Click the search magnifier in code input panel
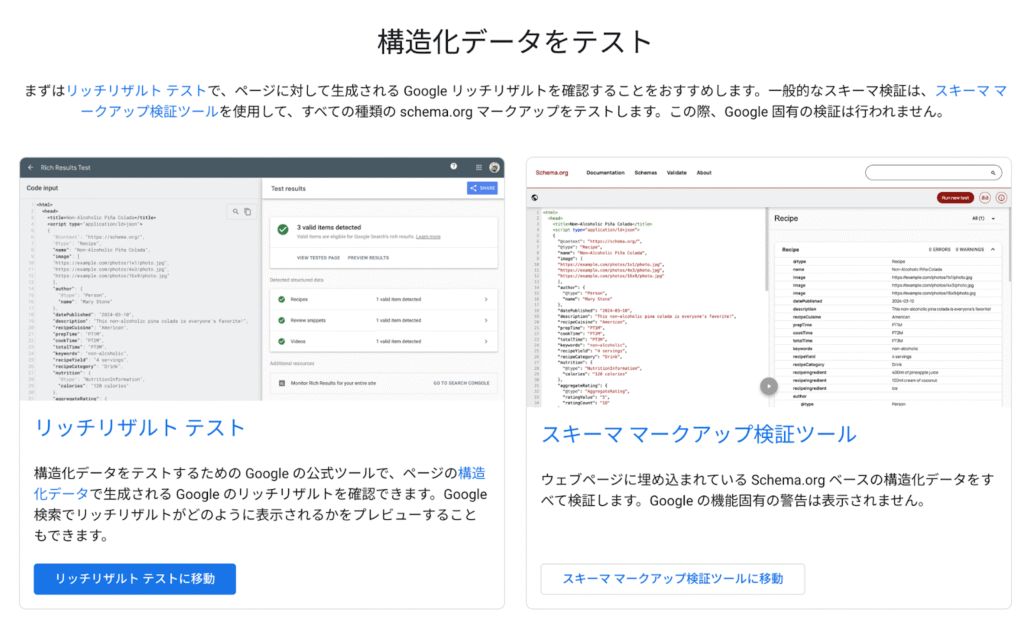This screenshot has height=628, width=1024. tap(236, 212)
